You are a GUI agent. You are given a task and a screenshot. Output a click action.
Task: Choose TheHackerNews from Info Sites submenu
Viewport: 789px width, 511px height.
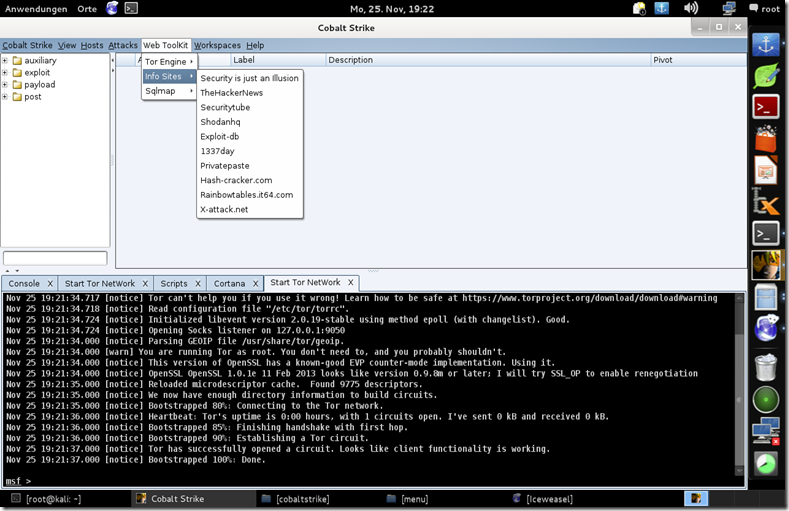(231, 92)
